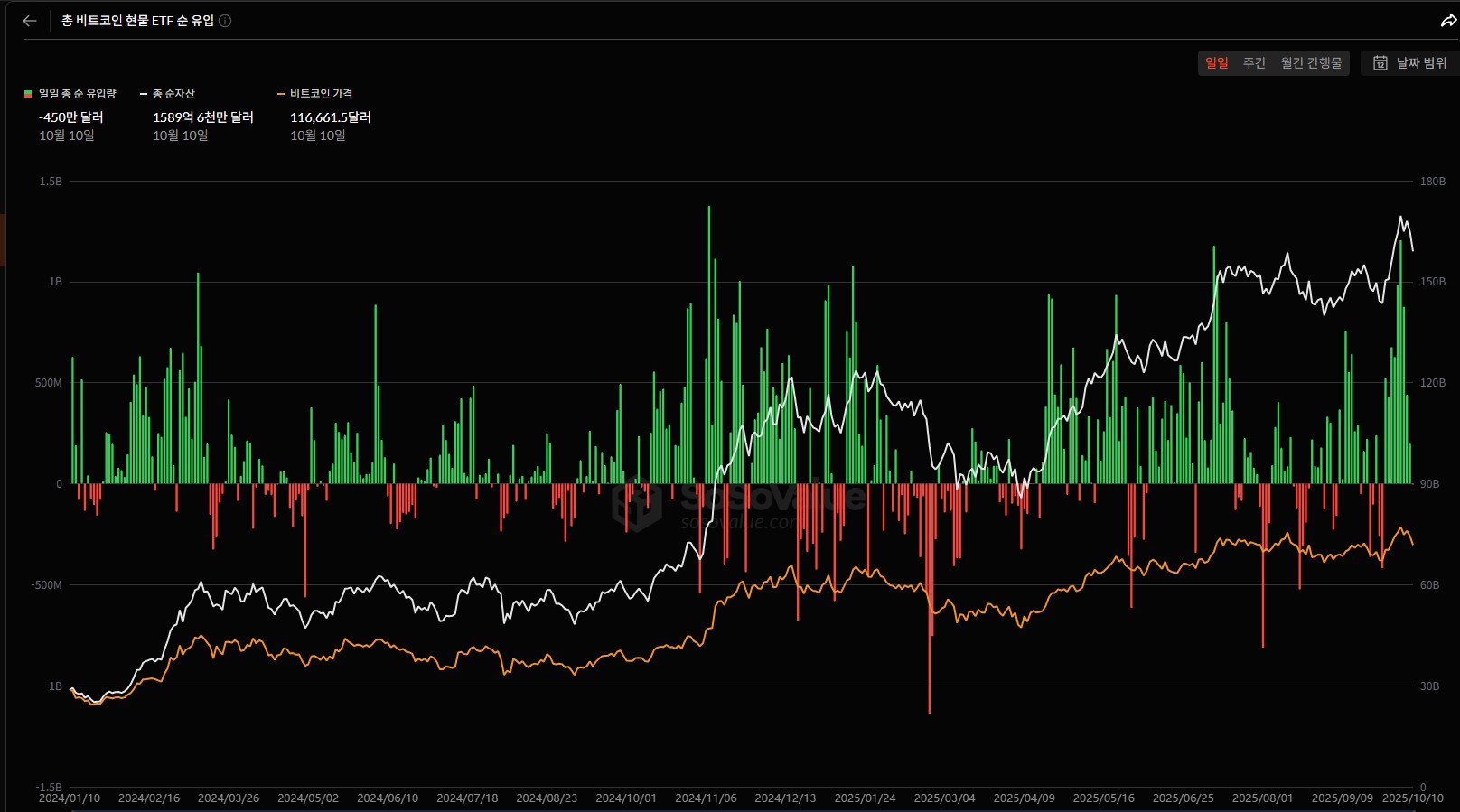Share the chart via the arrow icon

1448,21
